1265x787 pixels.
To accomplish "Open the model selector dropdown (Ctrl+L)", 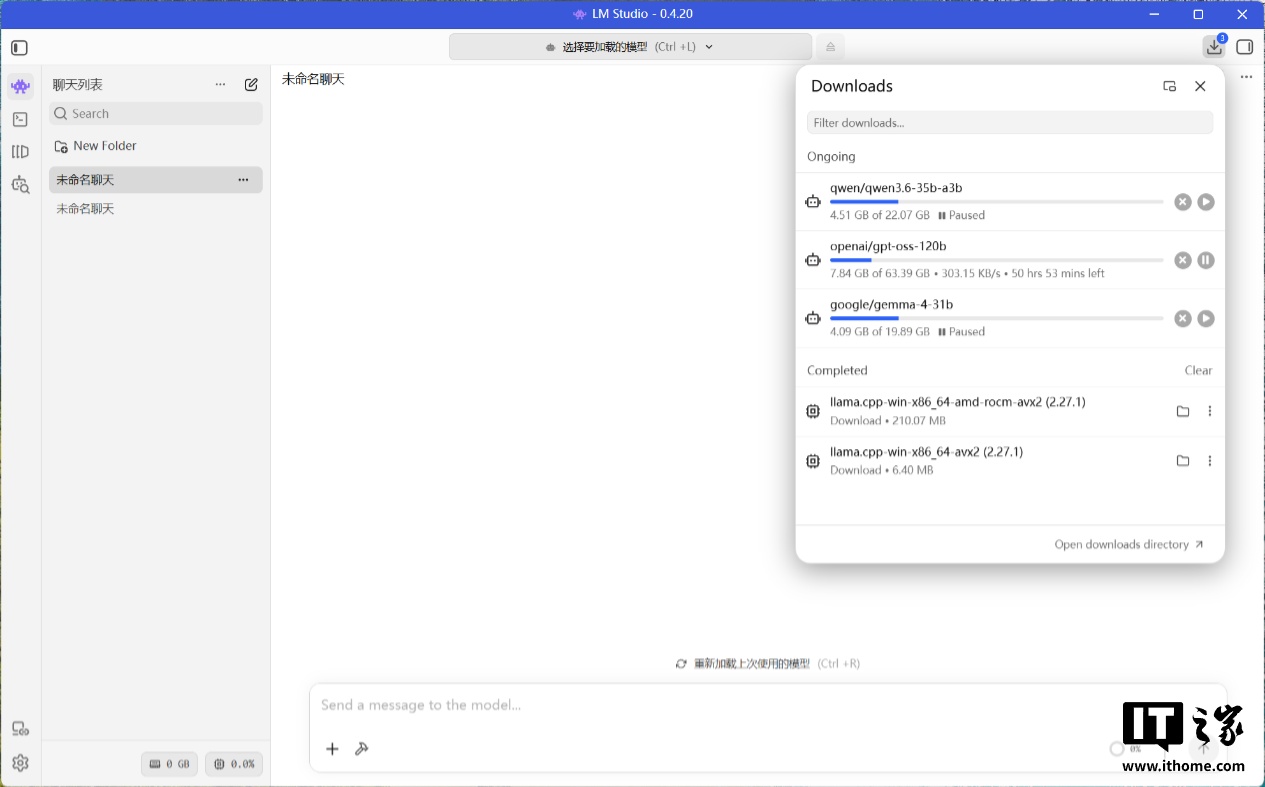I will [630, 47].
